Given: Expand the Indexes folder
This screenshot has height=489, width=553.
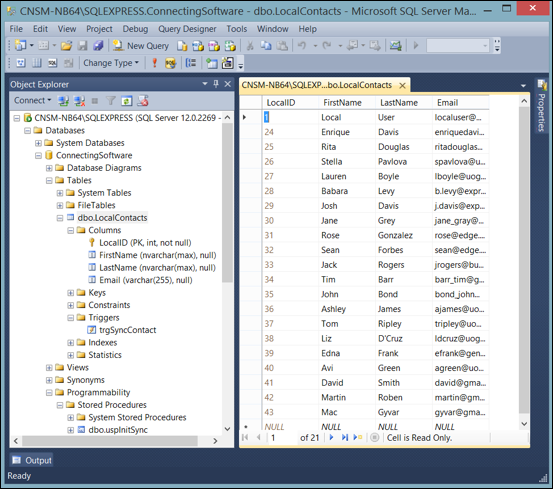Looking at the screenshot, I should (x=71, y=343).
